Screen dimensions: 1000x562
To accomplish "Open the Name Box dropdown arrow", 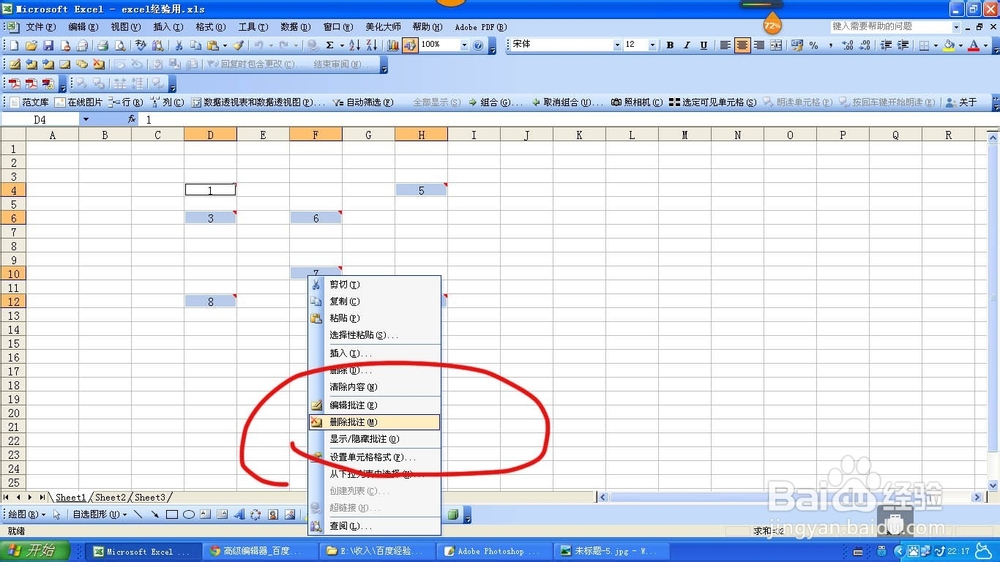I will coord(85,119).
